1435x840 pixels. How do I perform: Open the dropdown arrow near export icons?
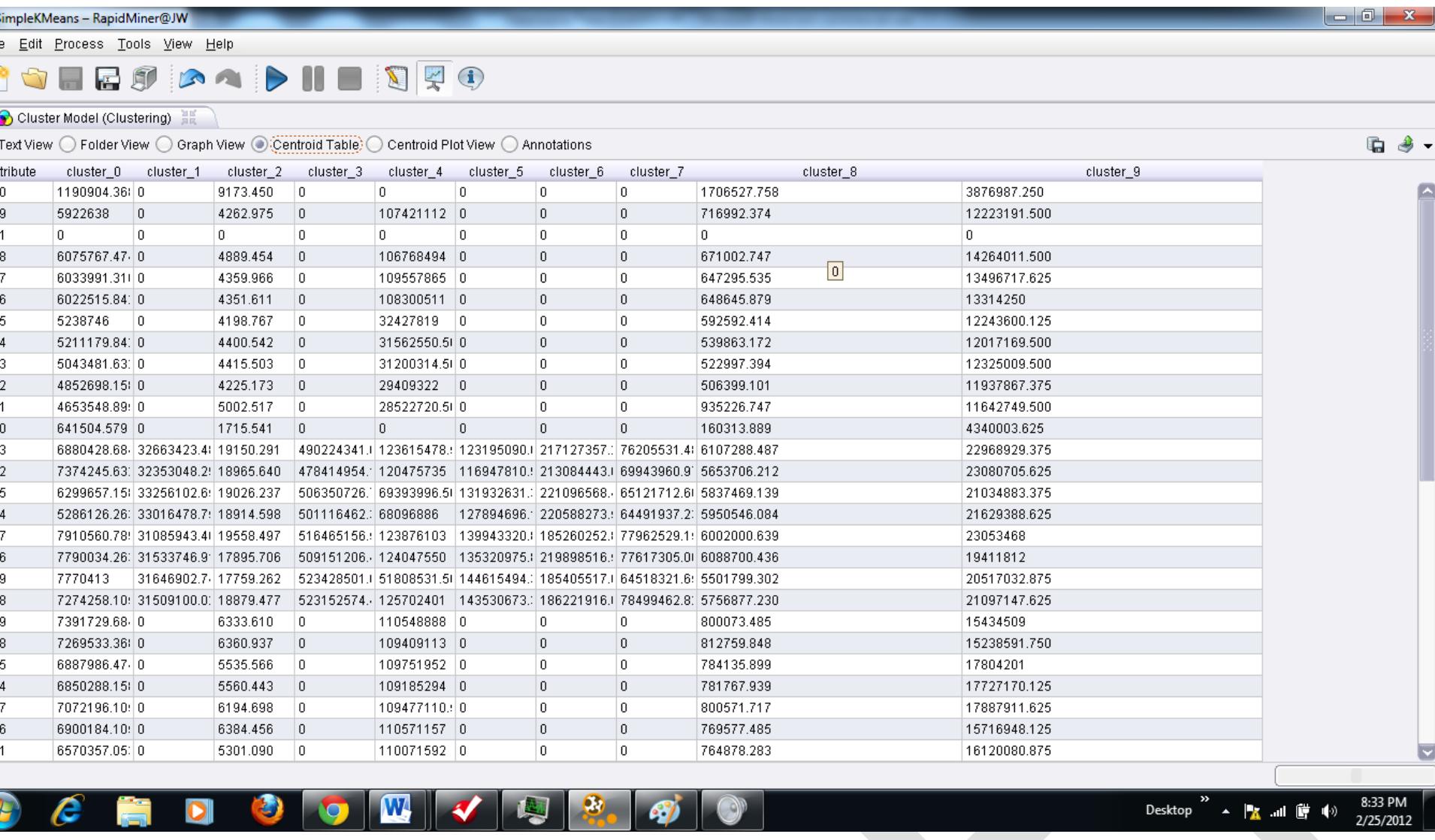(1427, 144)
